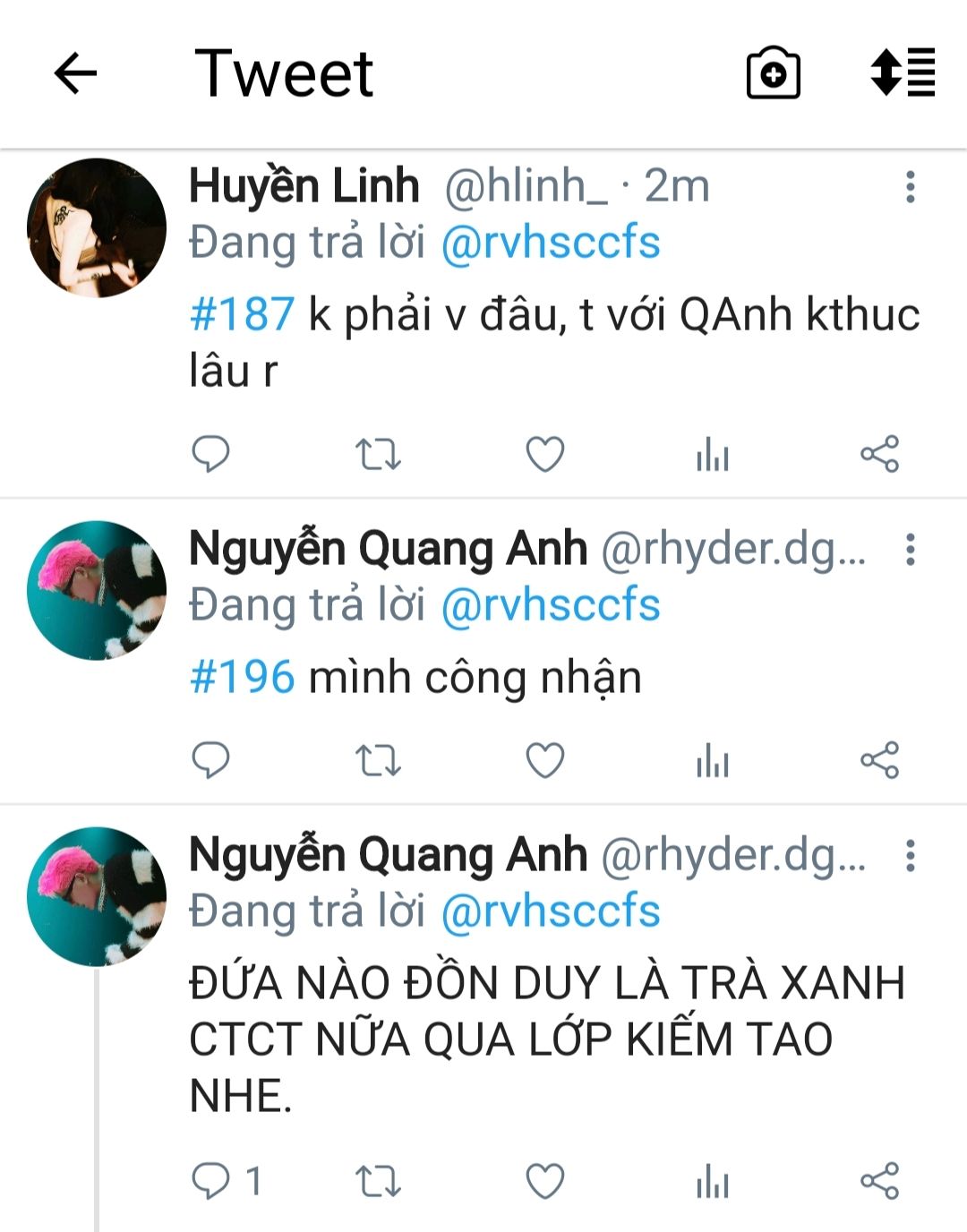The width and height of the screenshot is (967, 1232).
Task: Open more options for TRÀ XANH tweet
Action: click(x=911, y=856)
